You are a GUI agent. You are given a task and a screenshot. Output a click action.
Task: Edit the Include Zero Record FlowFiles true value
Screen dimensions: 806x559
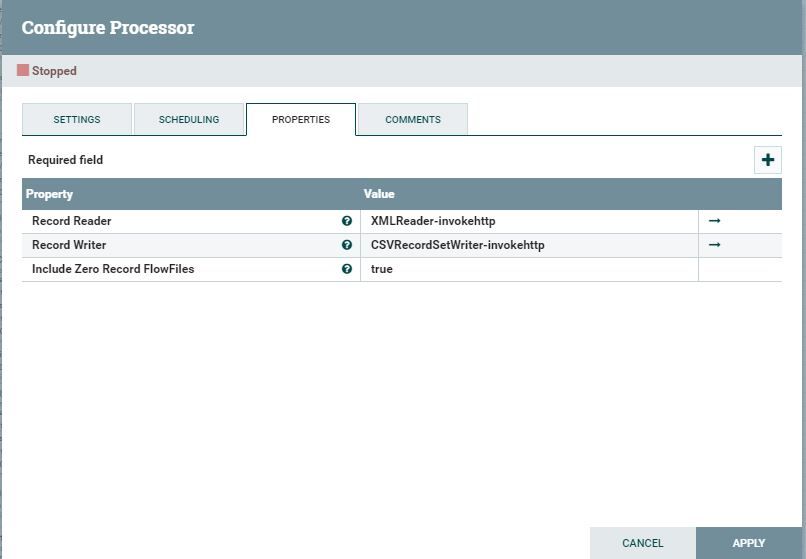[x=529, y=269]
